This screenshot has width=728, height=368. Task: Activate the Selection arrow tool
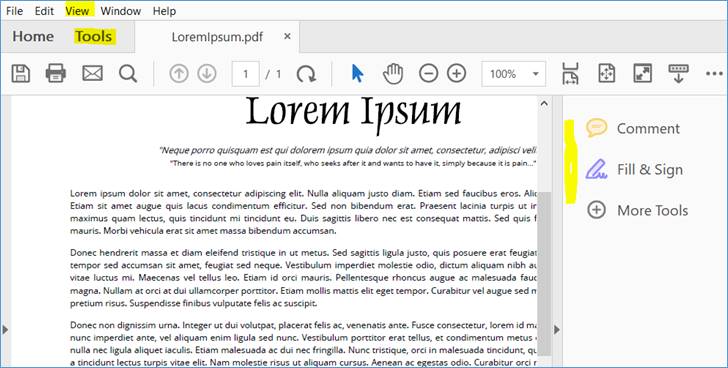point(357,73)
